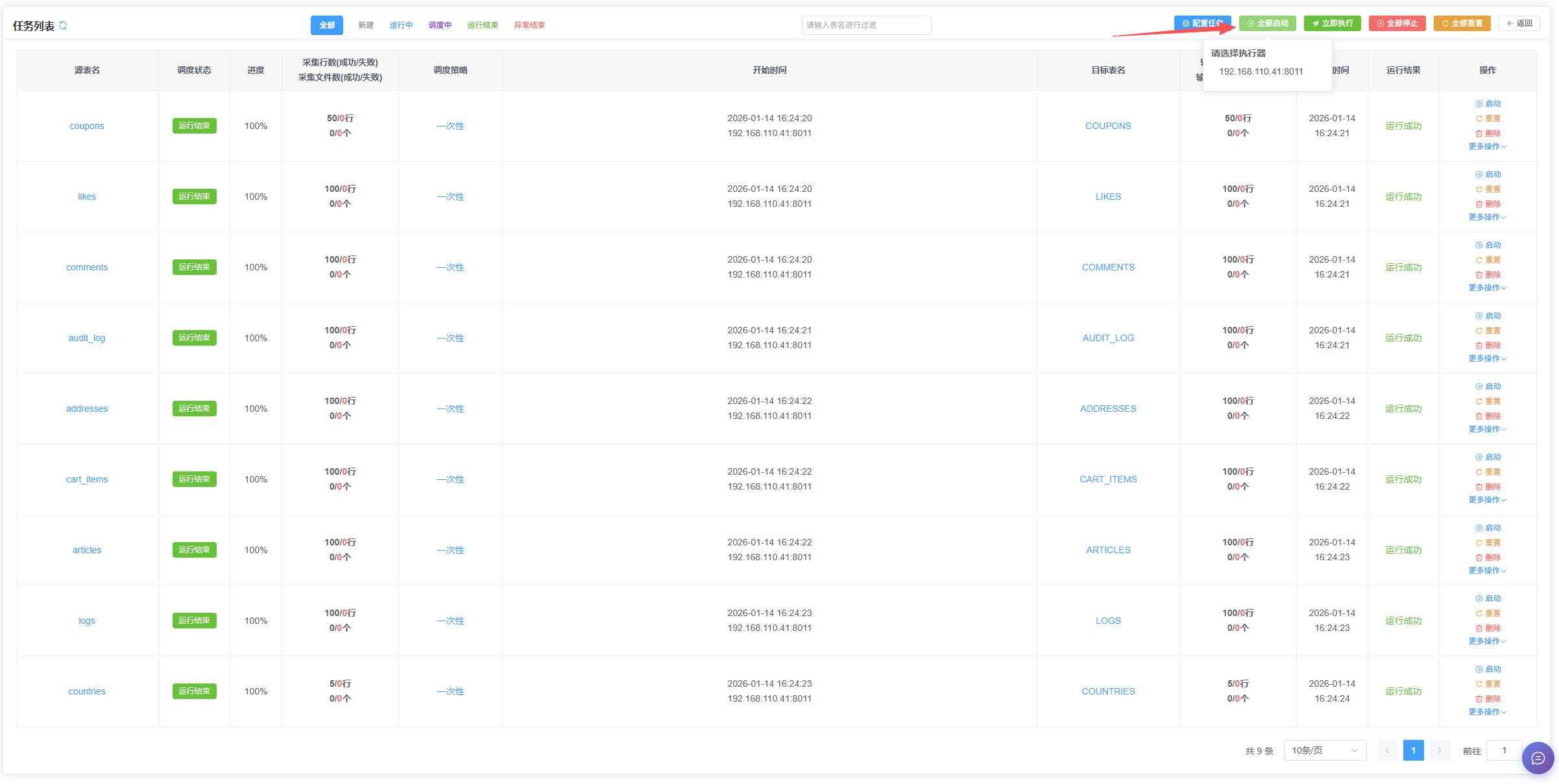This screenshot has height=784, width=1559.
Task: Open the cart_items source table link
Action: 87,479
